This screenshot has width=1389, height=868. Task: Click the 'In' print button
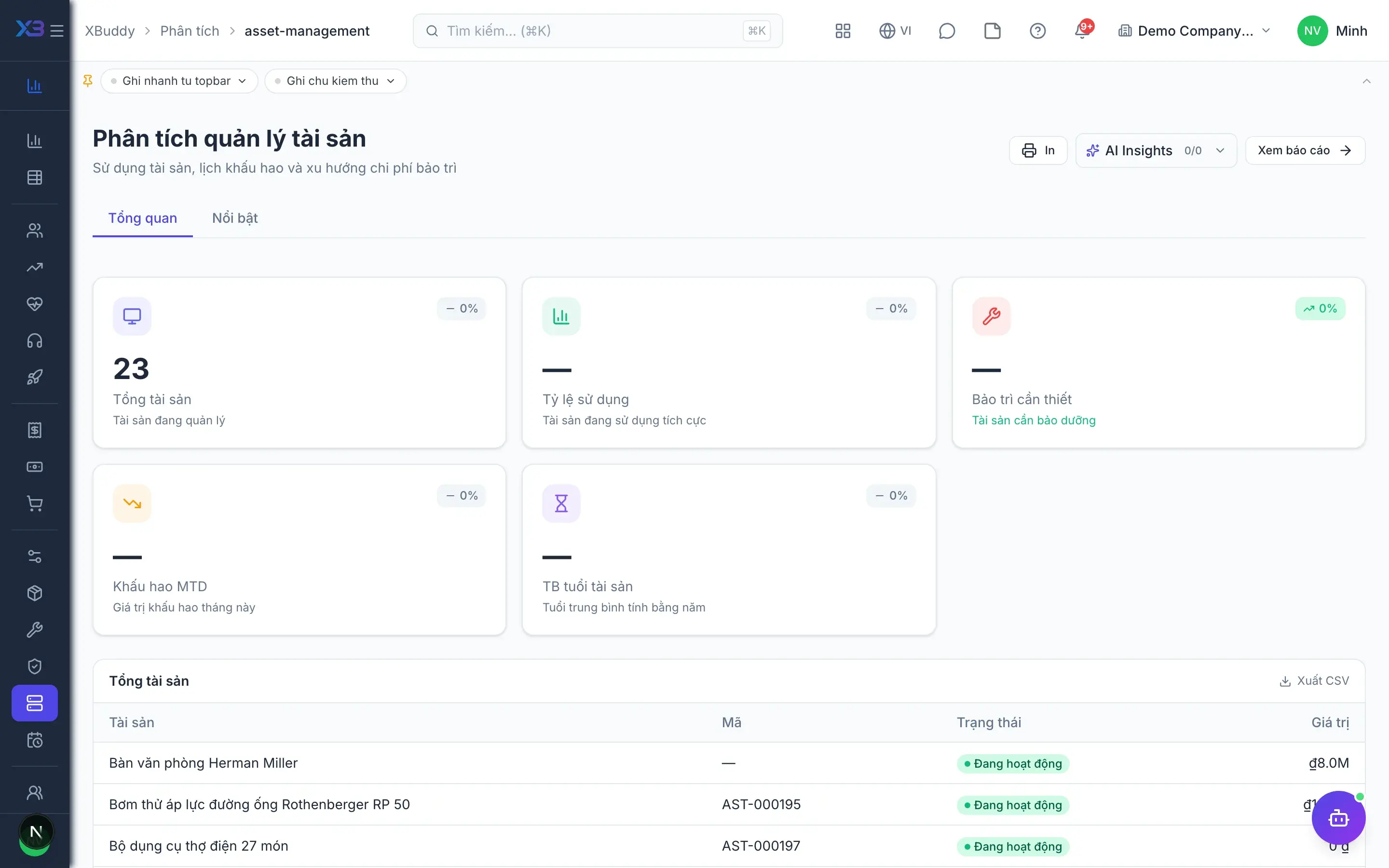click(1038, 150)
